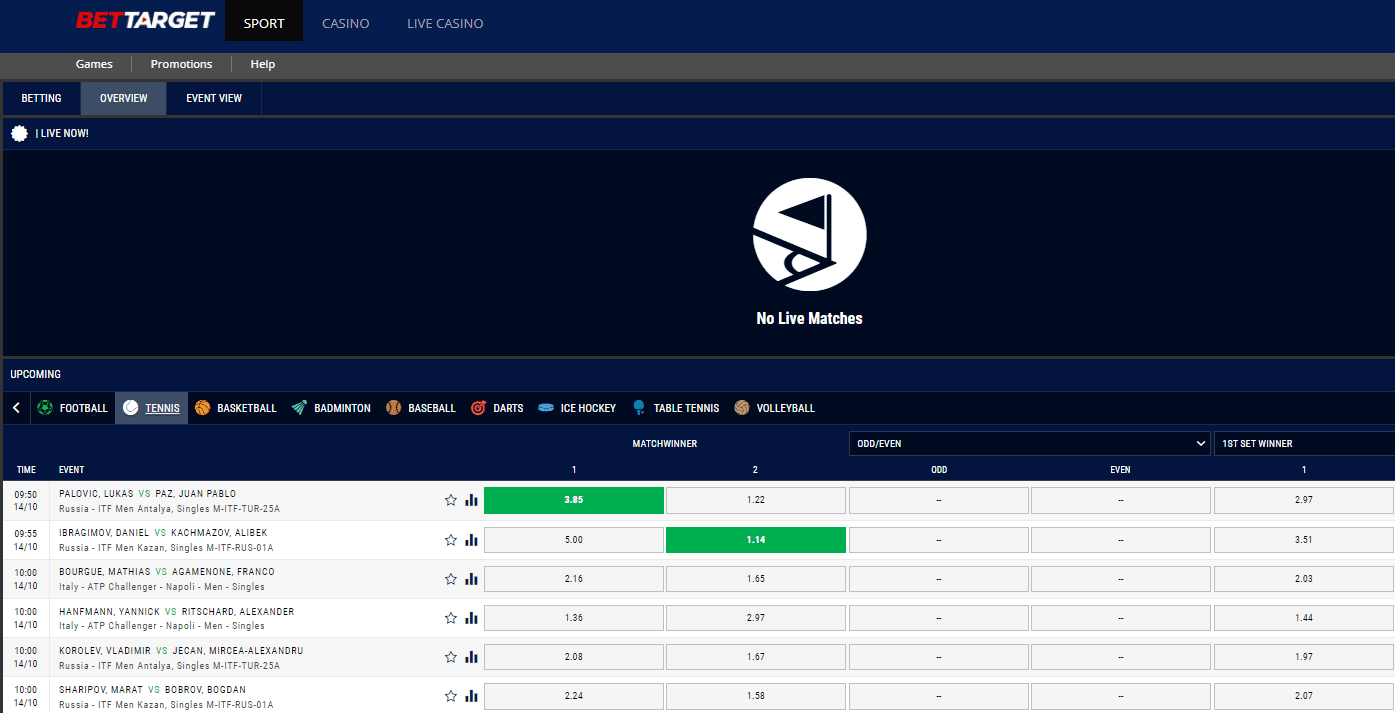Open the Odd/Even market dropdown
Image resolution: width=1395 pixels, height=713 pixels.
point(1030,443)
